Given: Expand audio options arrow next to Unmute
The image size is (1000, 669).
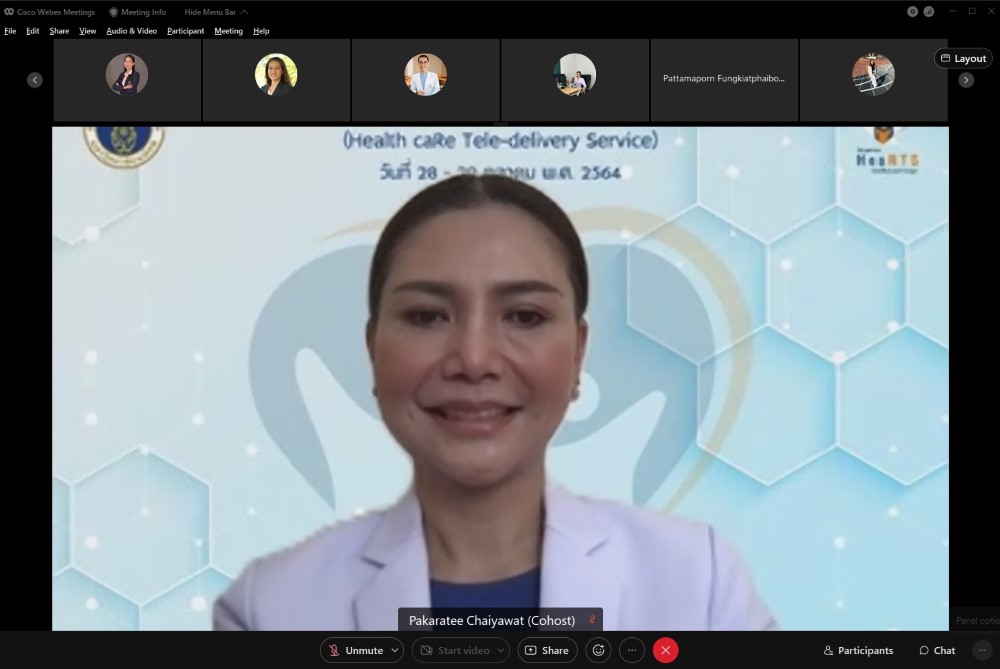Looking at the screenshot, I should tap(396, 650).
